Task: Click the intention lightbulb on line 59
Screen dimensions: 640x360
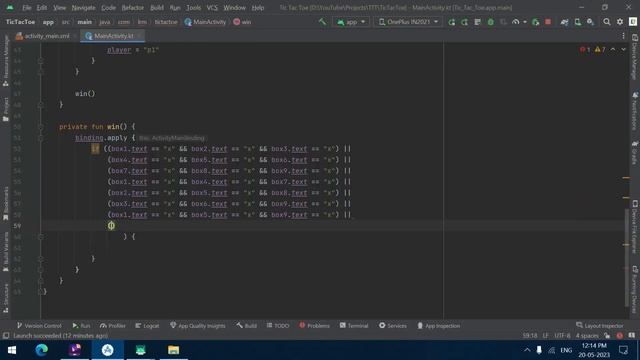Action: click(111, 225)
